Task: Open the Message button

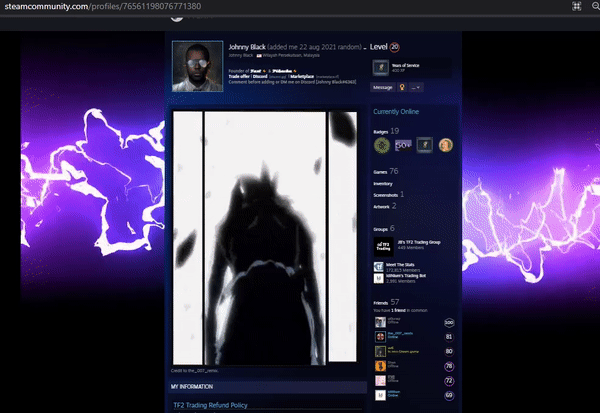Action: click(x=383, y=87)
